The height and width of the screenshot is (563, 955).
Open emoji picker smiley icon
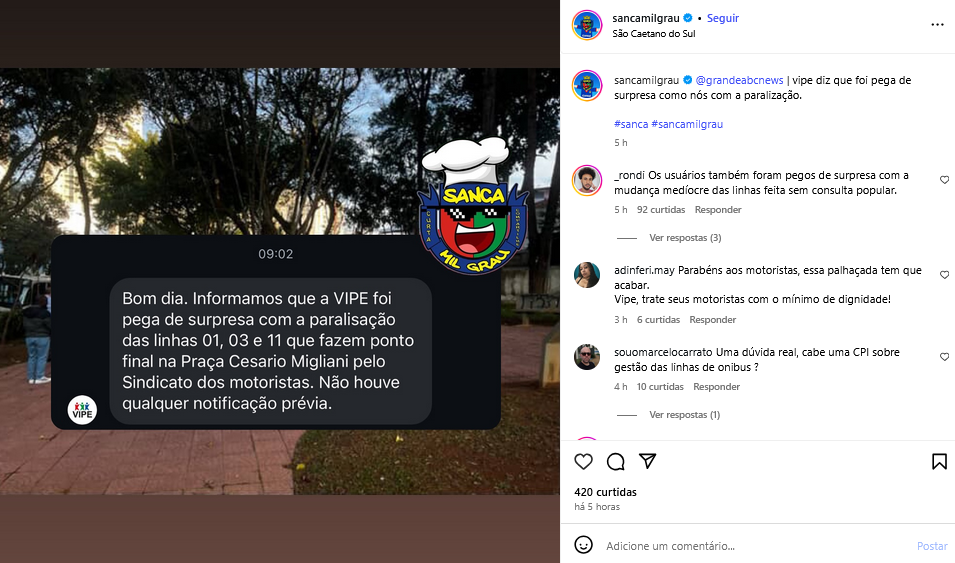583,545
